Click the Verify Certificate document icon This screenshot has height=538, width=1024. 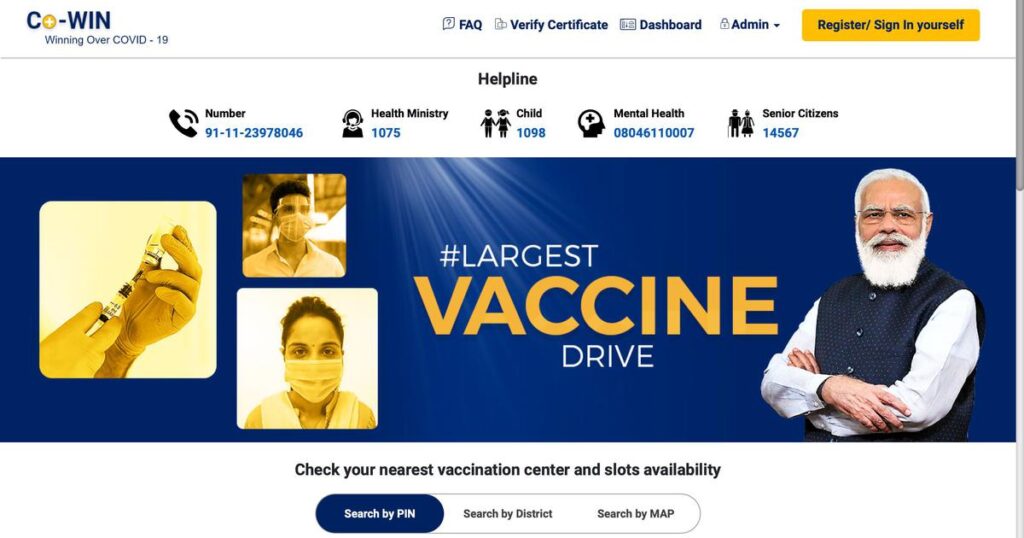pyautogui.click(x=500, y=24)
